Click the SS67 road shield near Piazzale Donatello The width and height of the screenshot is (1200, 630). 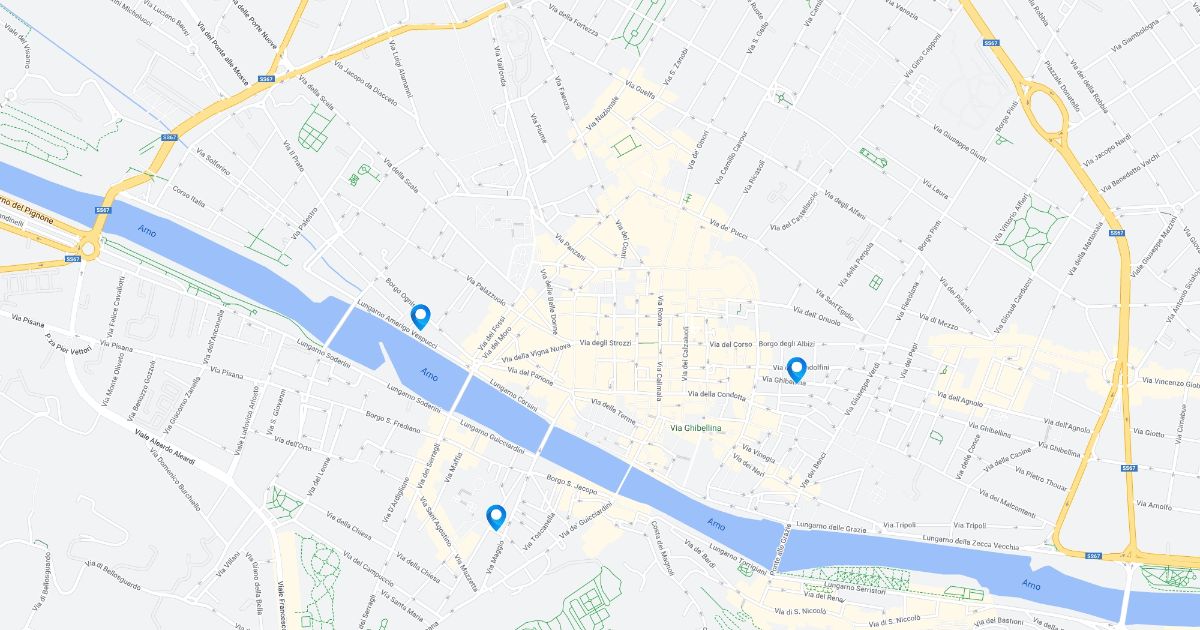(x=992, y=43)
